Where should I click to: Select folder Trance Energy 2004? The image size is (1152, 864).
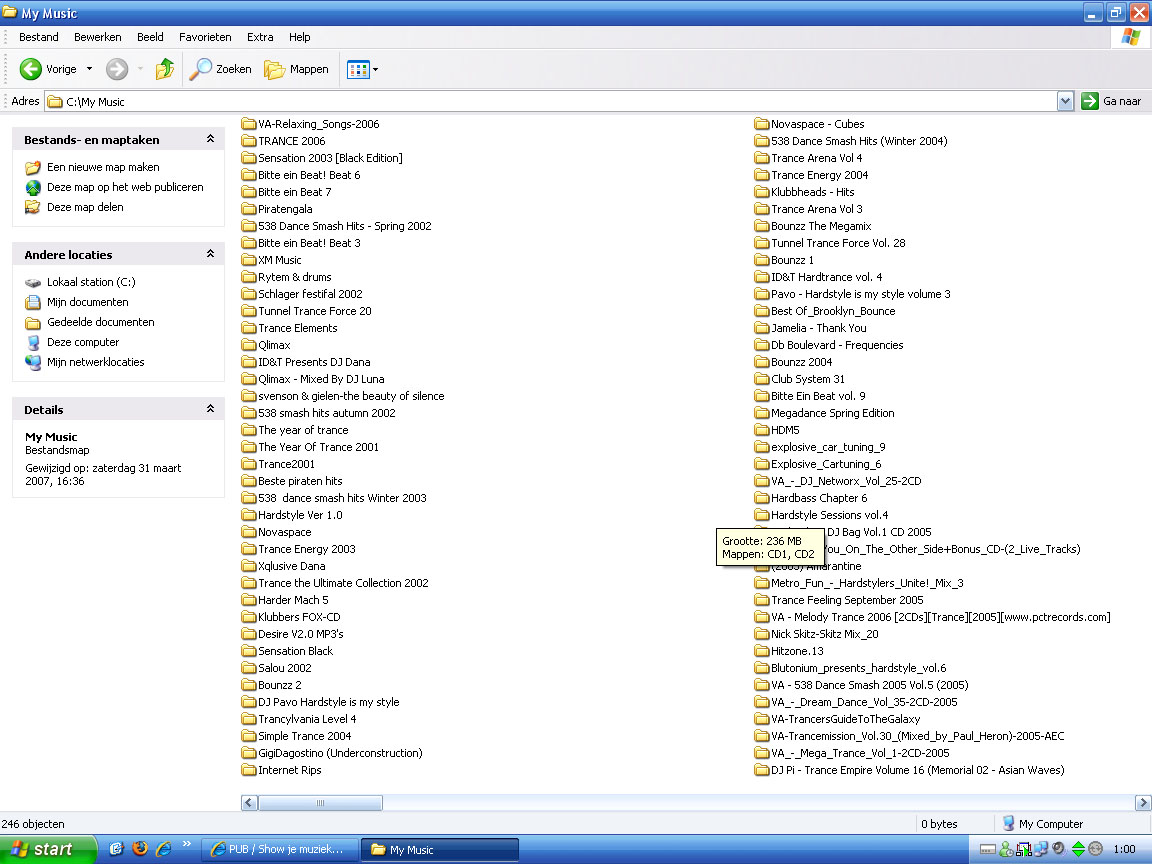[x=811, y=175]
